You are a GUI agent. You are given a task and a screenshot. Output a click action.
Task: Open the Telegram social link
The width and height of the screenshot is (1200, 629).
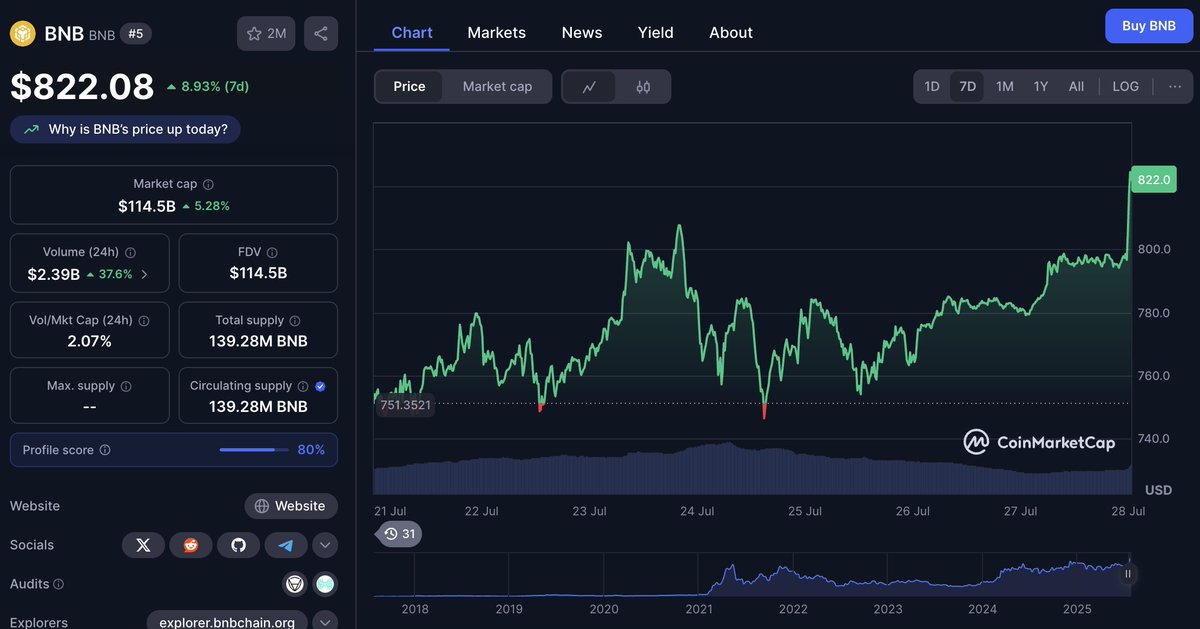pos(286,545)
